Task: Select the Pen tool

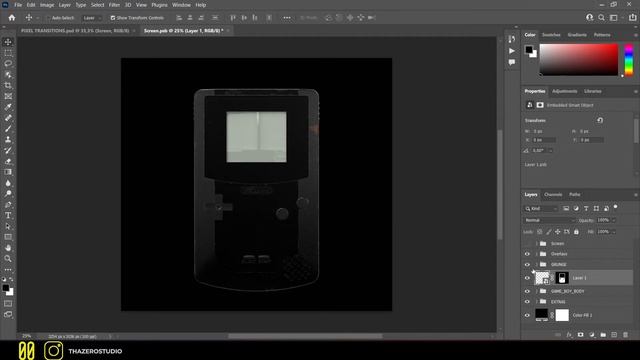Action: [x=8, y=204]
